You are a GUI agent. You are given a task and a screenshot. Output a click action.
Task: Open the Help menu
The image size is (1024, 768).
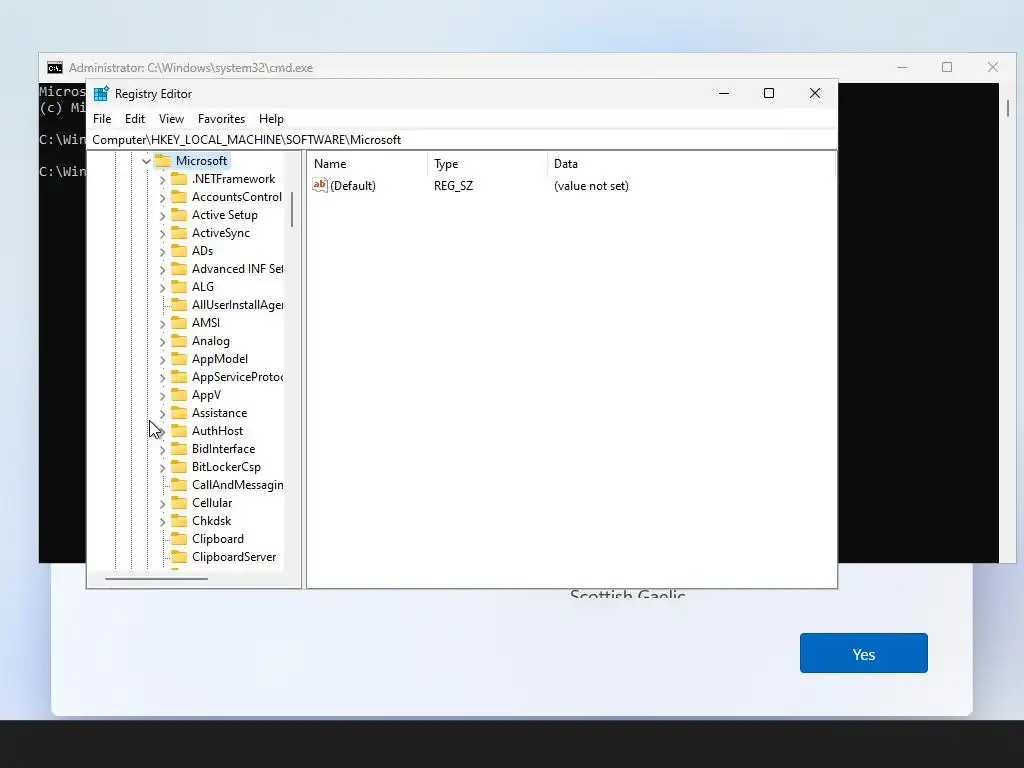pyautogui.click(x=271, y=119)
